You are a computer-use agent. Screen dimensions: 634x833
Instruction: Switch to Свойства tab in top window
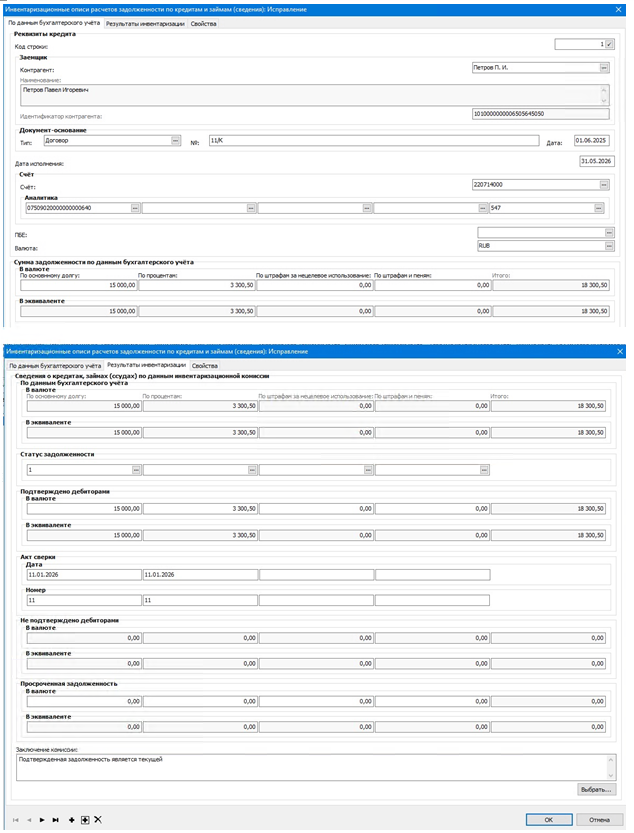pos(204,23)
